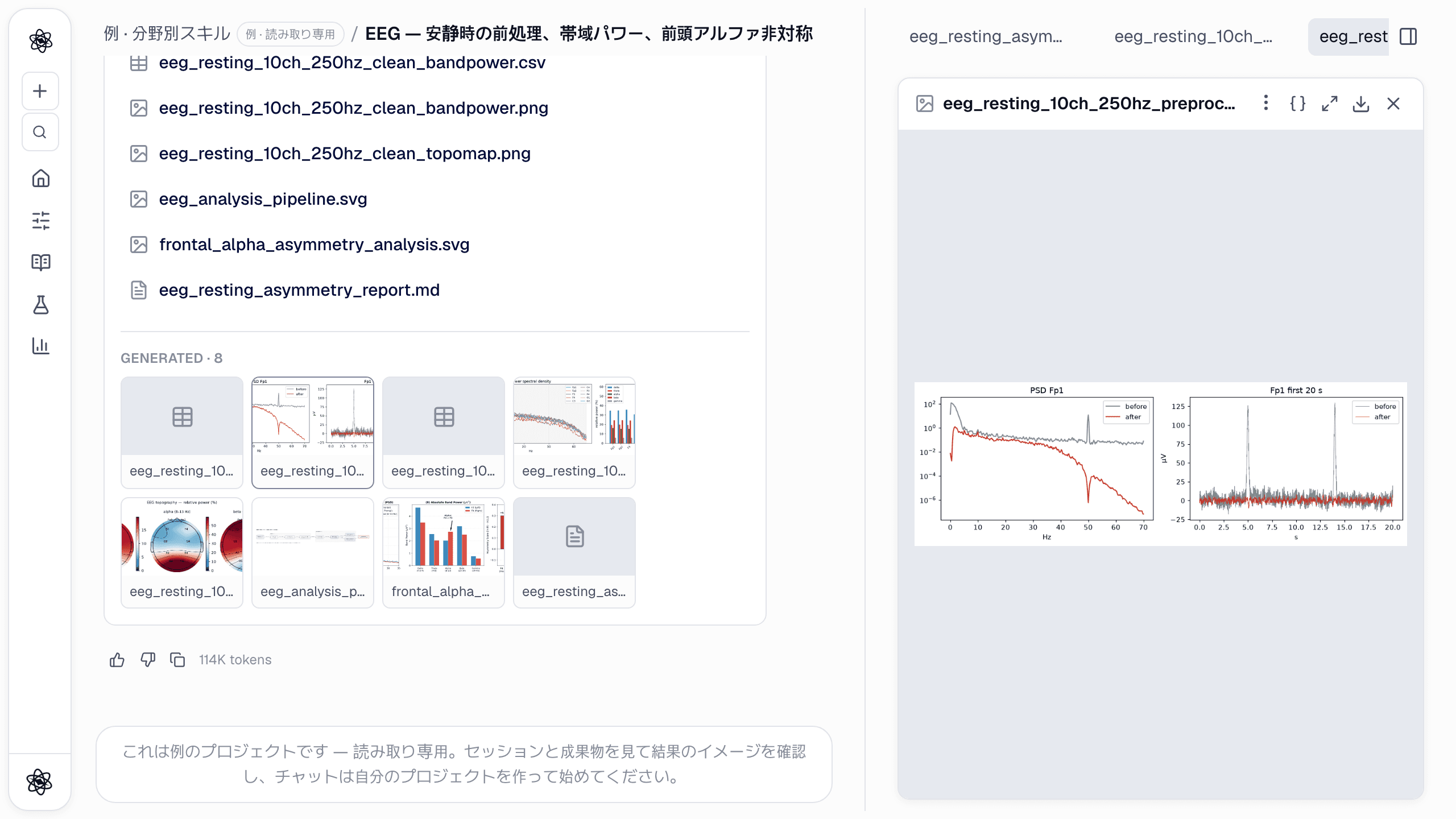Click the atom avatar at bottom
Image resolution: width=1456 pixels, height=819 pixels.
click(39, 781)
